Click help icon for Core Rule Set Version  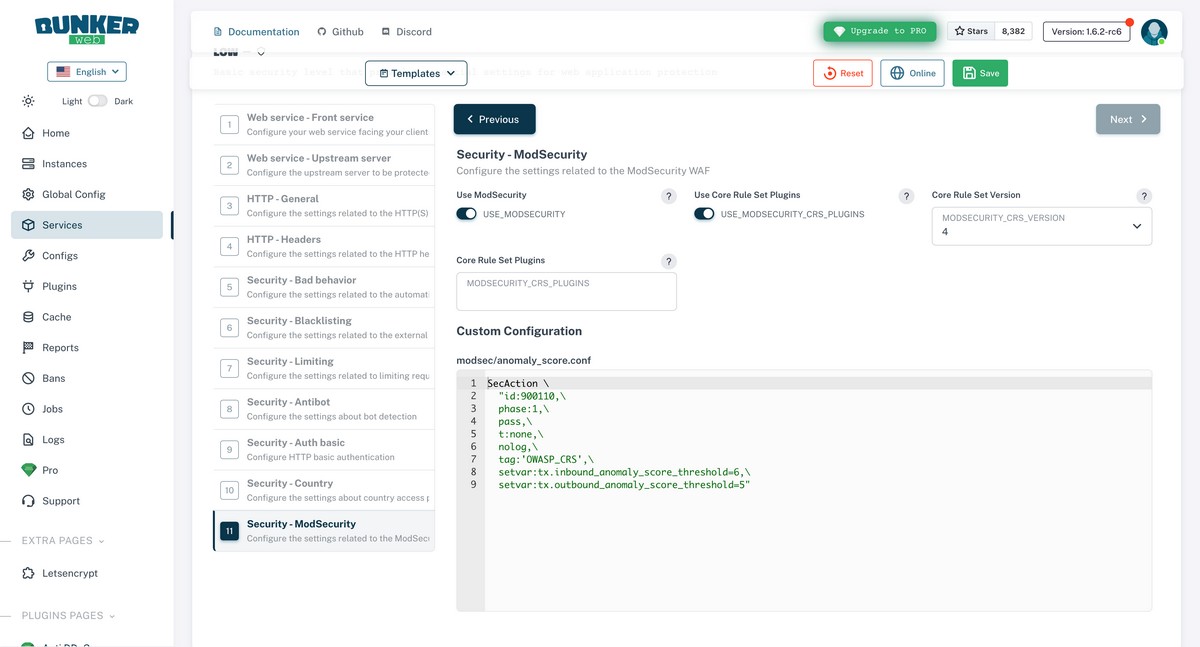coord(1144,196)
